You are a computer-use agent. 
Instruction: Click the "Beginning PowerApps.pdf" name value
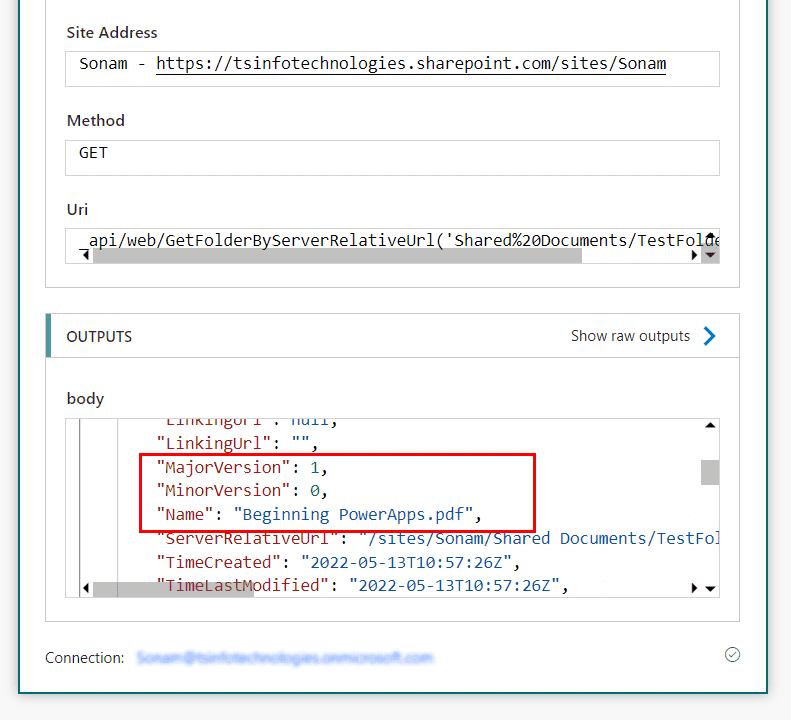(353, 515)
